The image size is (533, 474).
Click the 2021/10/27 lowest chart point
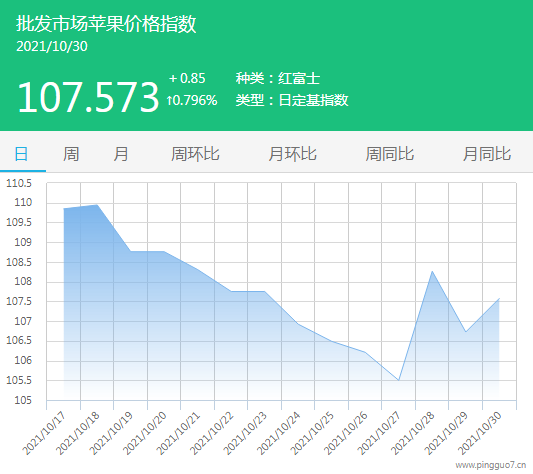(x=398, y=380)
